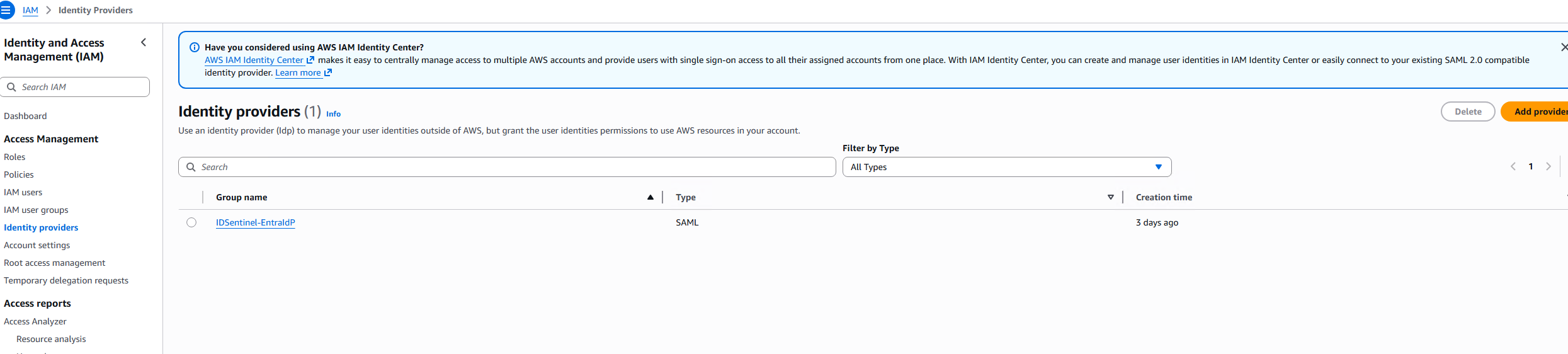This screenshot has width=1568, height=354.
Task: Focus the identity providers Search field
Action: tap(507, 167)
